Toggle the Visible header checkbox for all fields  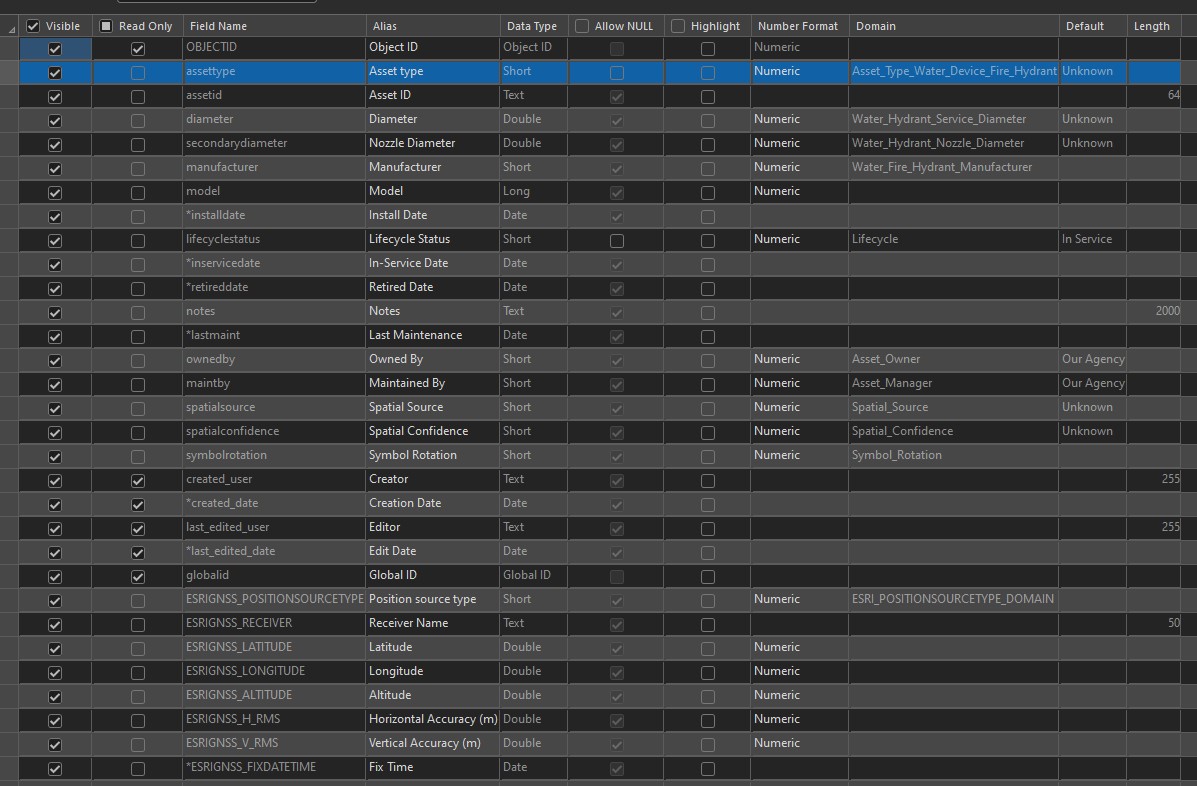point(33,26)
